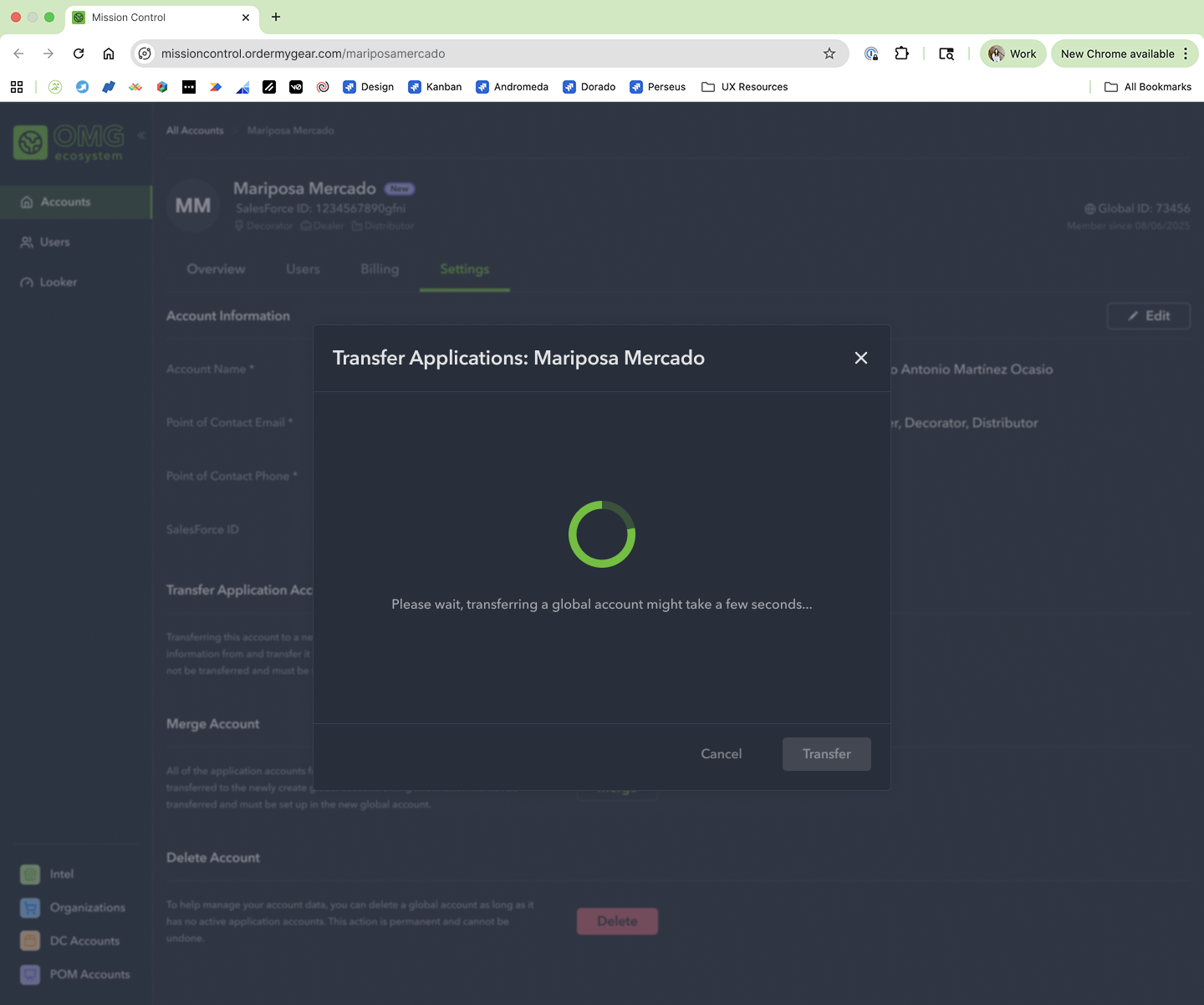Select the Accounts icon in the sidebar
This screenshot has height=1005, width=1204.
pyautogui.click(x=28, y=202)
